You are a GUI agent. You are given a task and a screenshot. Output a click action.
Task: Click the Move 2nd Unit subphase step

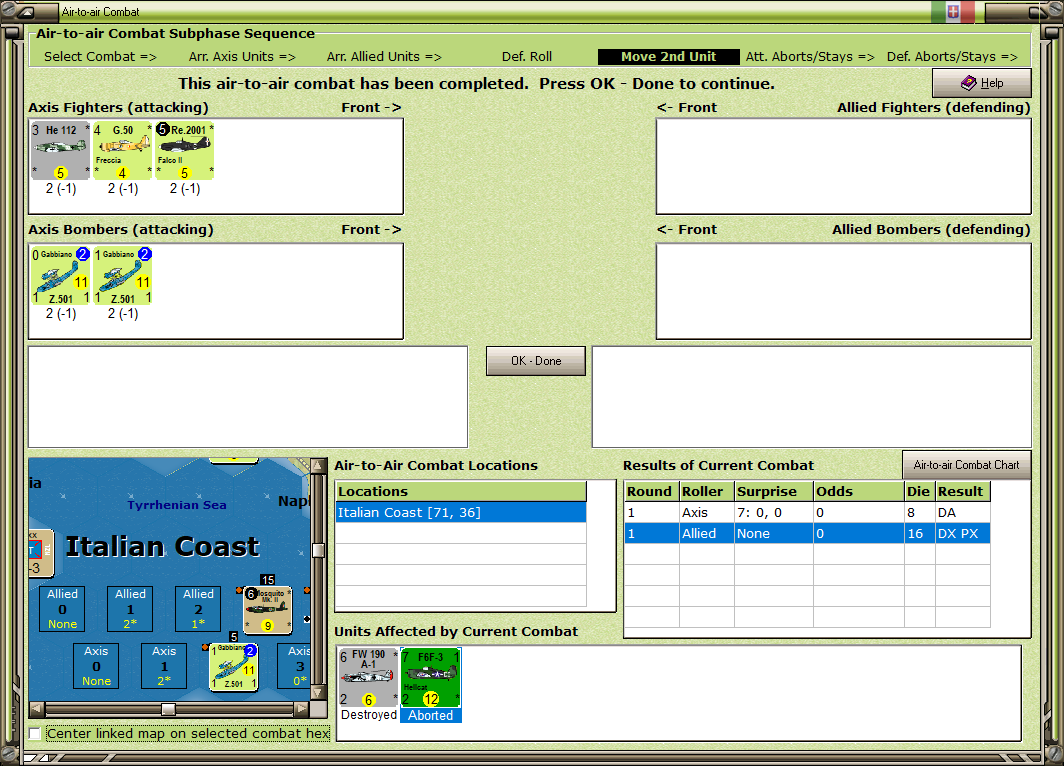click(x=668, y=57)
